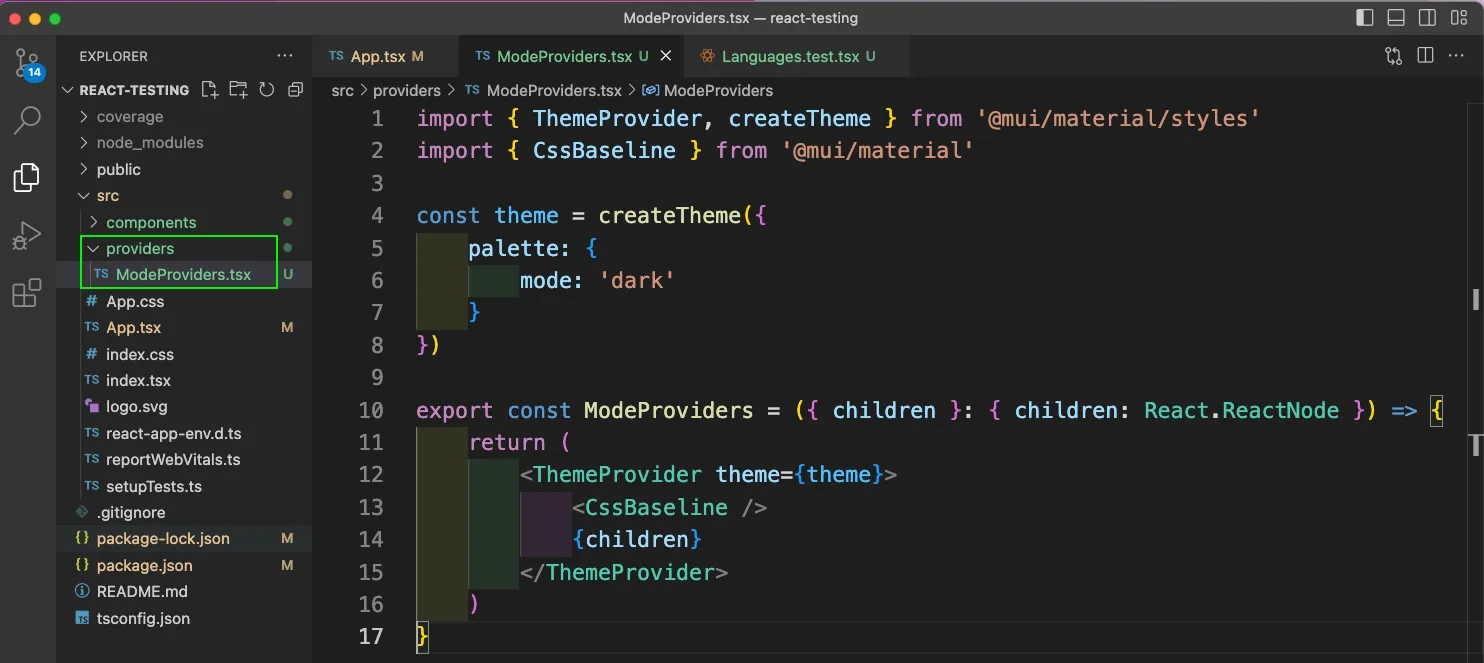1484x663 pixels.
Task: Open logo.svg file
Action: click(x=137, y=407)
